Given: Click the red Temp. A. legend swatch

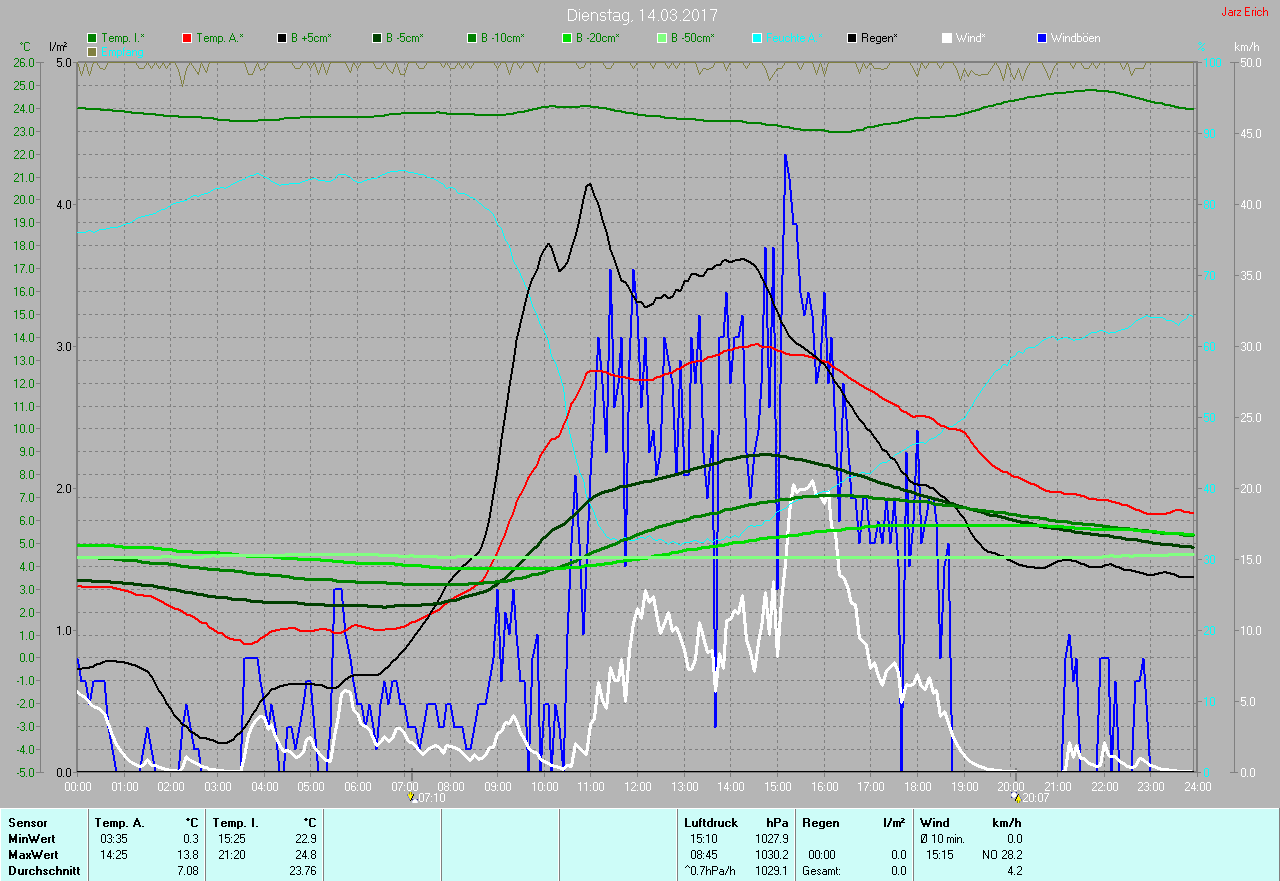Looking at the screenshot, I should point(188,38).
